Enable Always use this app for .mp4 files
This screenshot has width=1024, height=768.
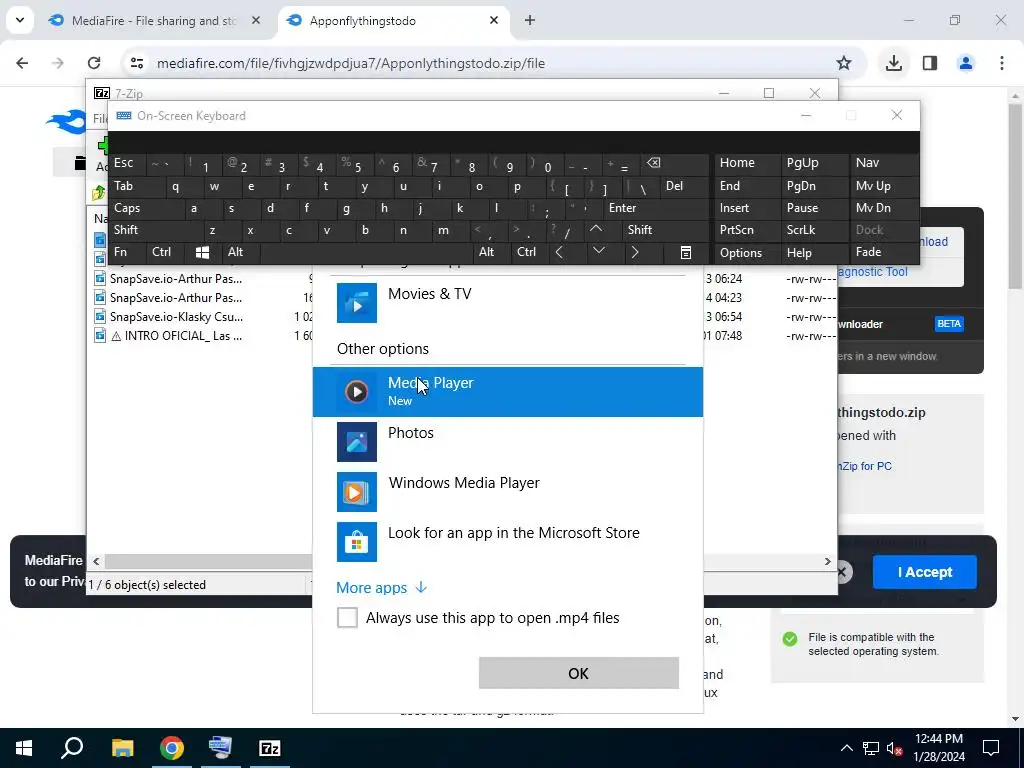[347, 617]
